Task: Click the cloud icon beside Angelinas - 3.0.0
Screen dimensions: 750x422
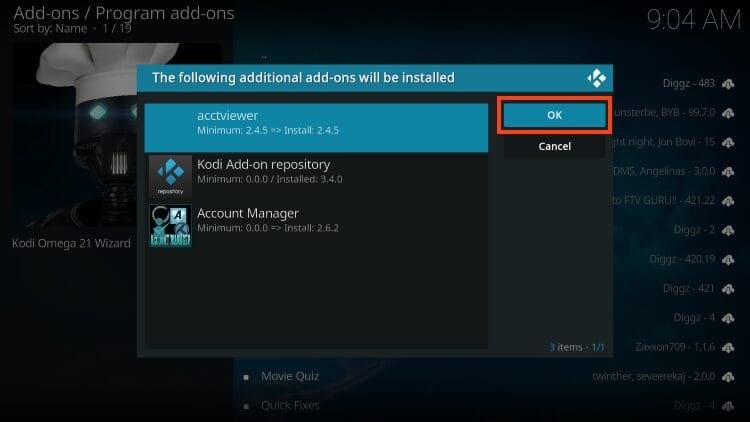Action: pos(728,172)
